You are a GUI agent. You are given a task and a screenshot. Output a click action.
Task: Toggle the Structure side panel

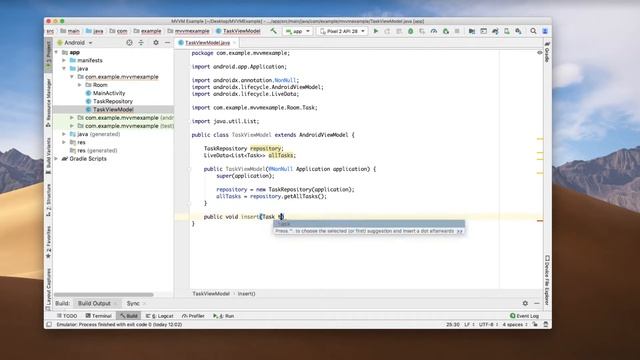pyautogui.click(x=49, y=200)
